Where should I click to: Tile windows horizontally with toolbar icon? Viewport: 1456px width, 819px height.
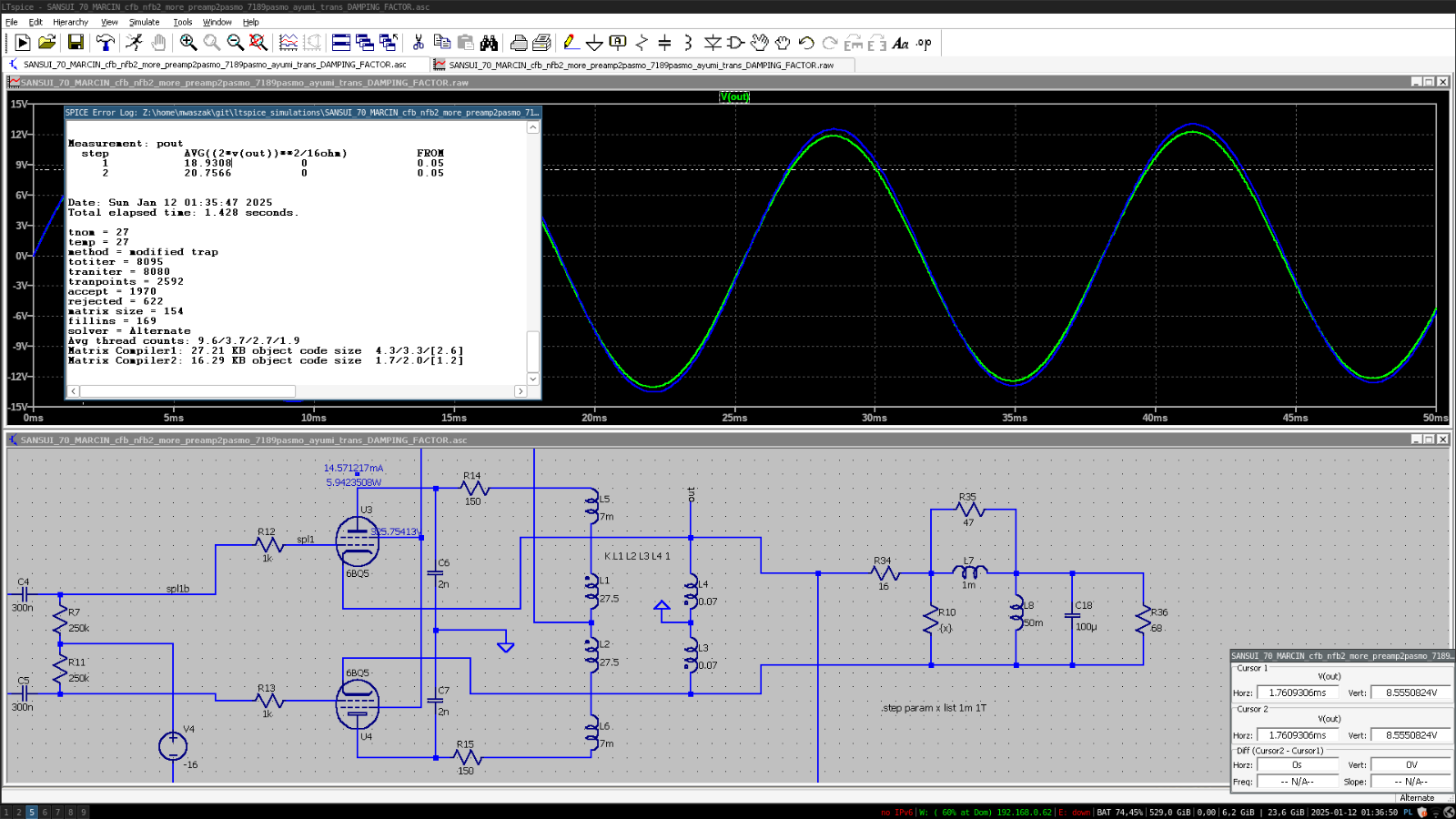pyautogui.click(x=341, y=42)
